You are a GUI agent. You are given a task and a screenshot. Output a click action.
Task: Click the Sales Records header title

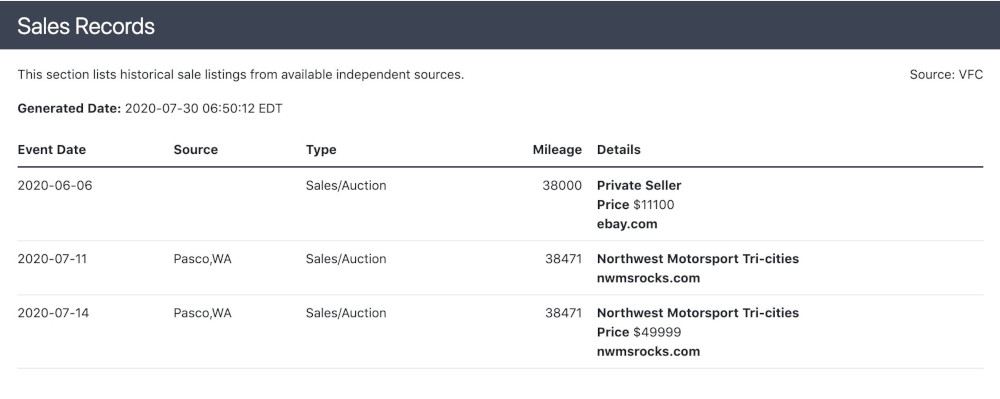pos(85,26)
